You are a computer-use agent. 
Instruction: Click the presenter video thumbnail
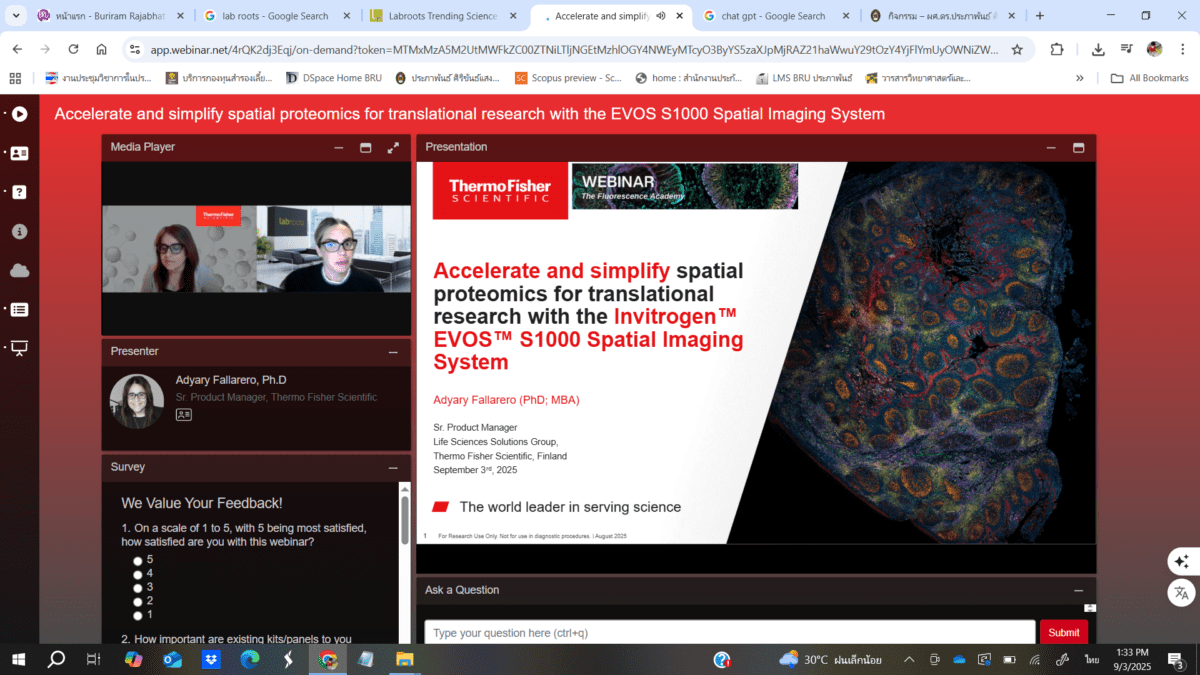pyautogui.click(x=256, y=249)
